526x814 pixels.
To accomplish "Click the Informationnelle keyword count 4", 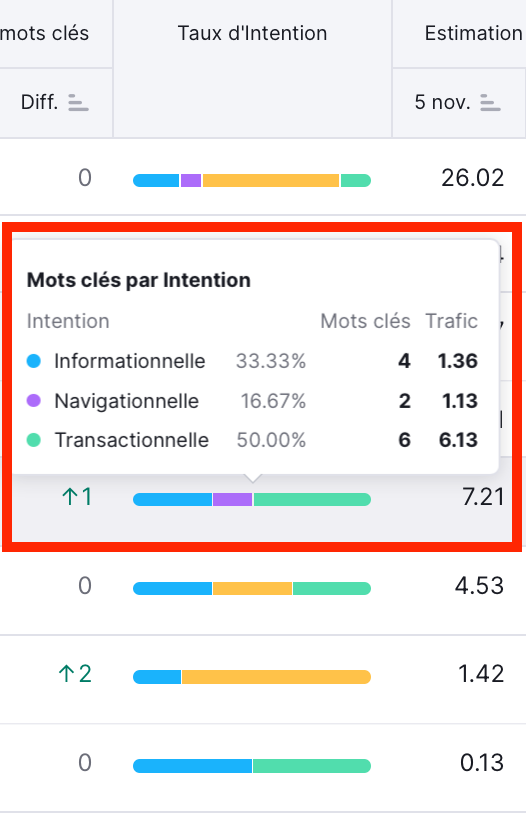I will (404, 361).
